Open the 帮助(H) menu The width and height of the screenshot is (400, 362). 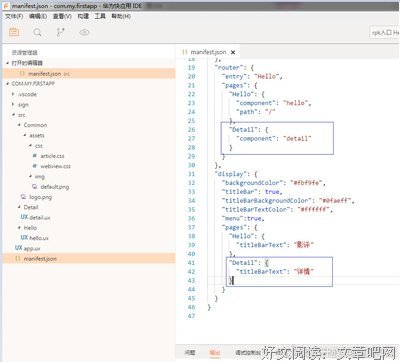(121, 16)
